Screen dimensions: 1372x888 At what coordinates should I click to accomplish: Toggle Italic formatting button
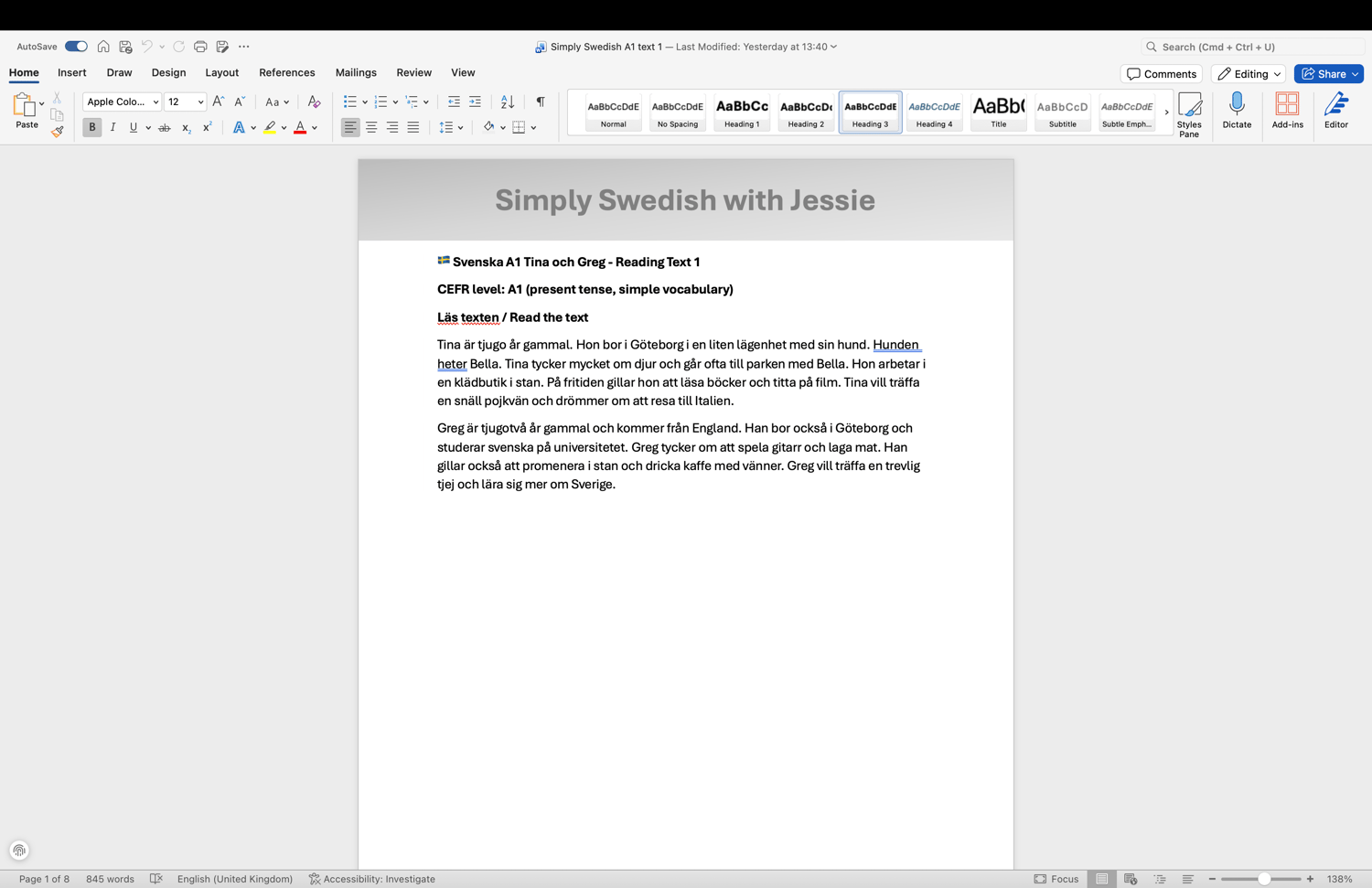pyautogui.click(x=113, y=127)
